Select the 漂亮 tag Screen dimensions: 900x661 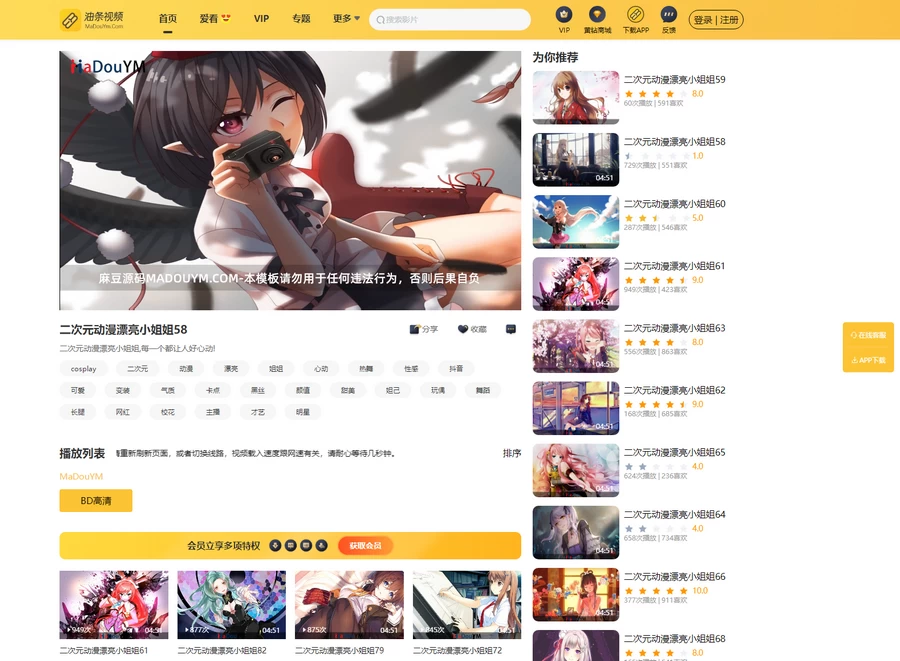tap(231, 368)
